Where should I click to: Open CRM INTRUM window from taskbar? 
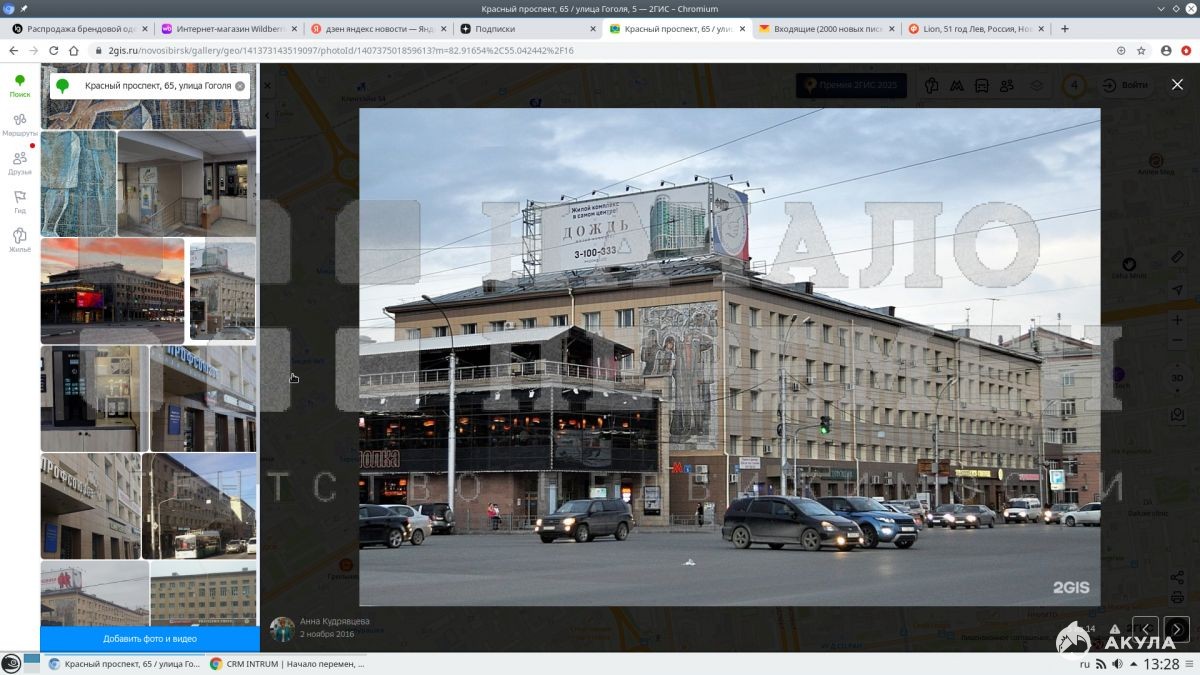coord(286,664)
